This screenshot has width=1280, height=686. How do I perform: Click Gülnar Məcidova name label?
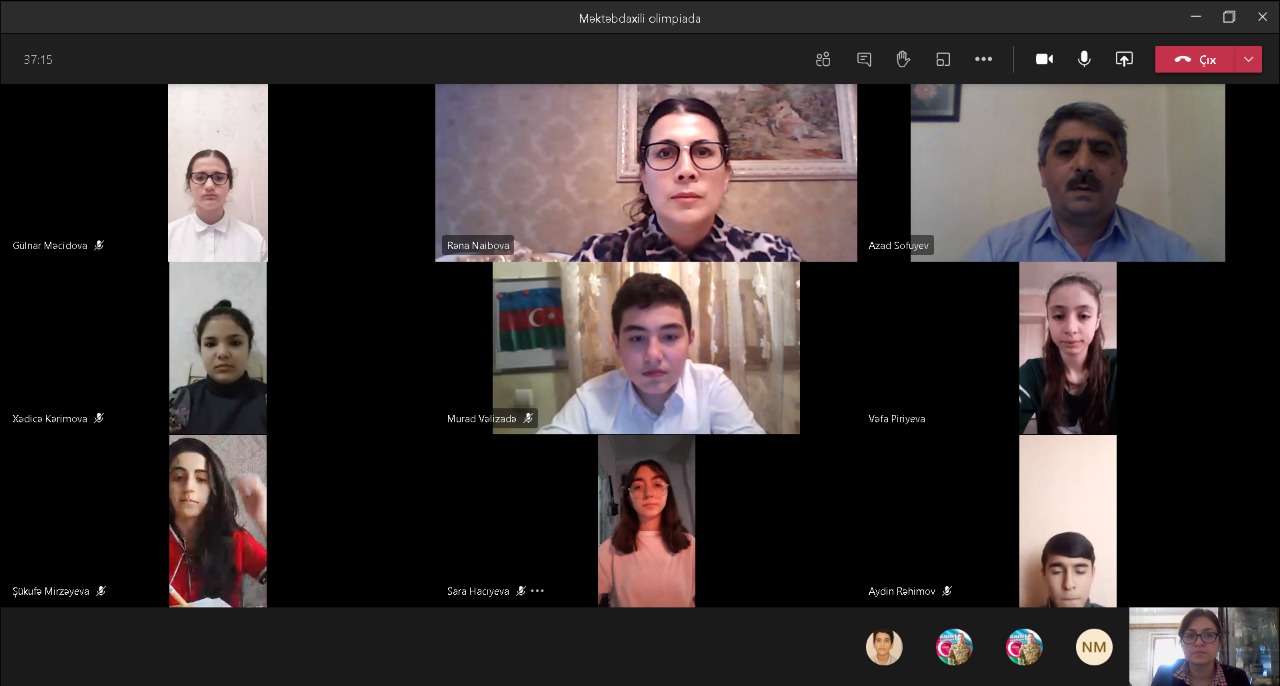(50, 245)
